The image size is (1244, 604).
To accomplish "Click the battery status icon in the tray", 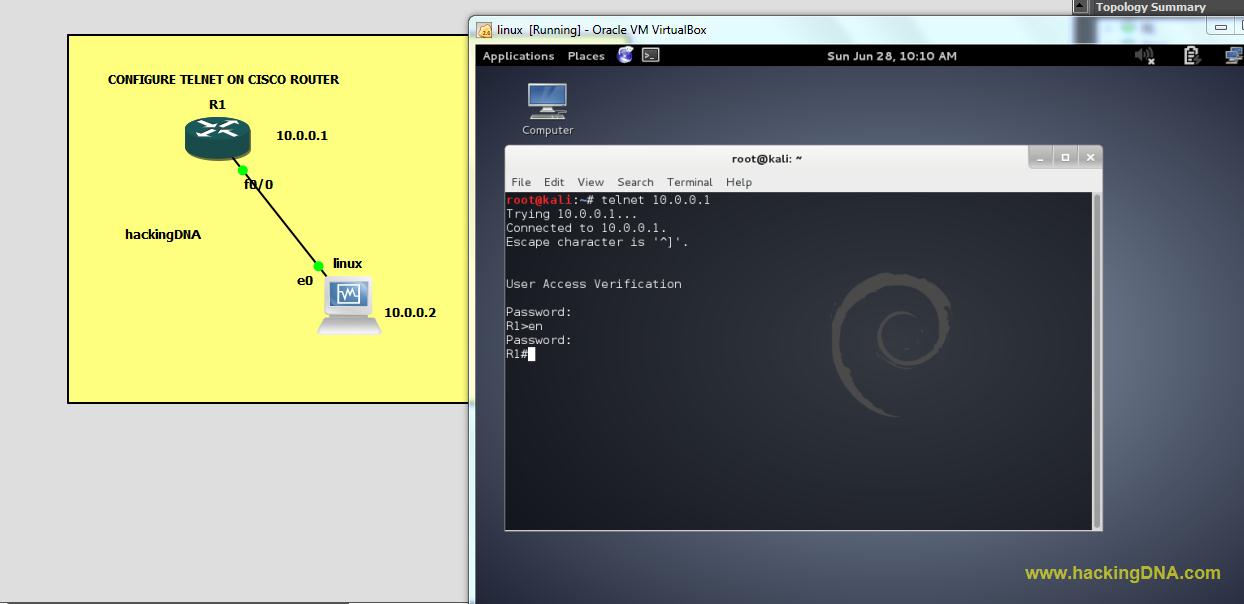I will (x=1190, y=57).
